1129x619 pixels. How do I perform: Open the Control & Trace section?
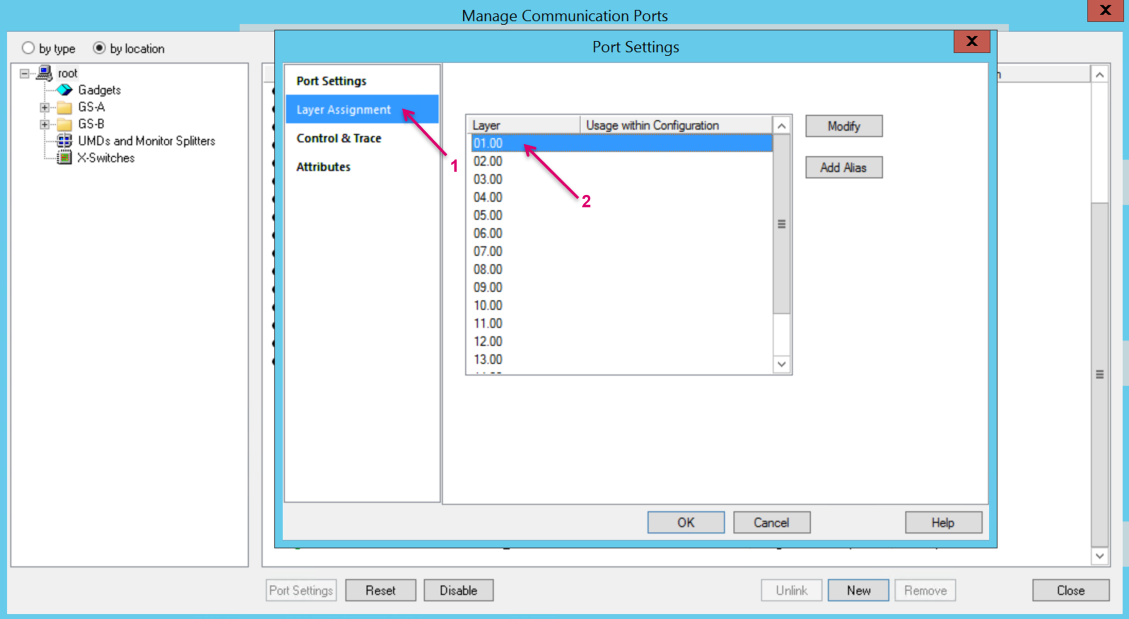[338, 138]
